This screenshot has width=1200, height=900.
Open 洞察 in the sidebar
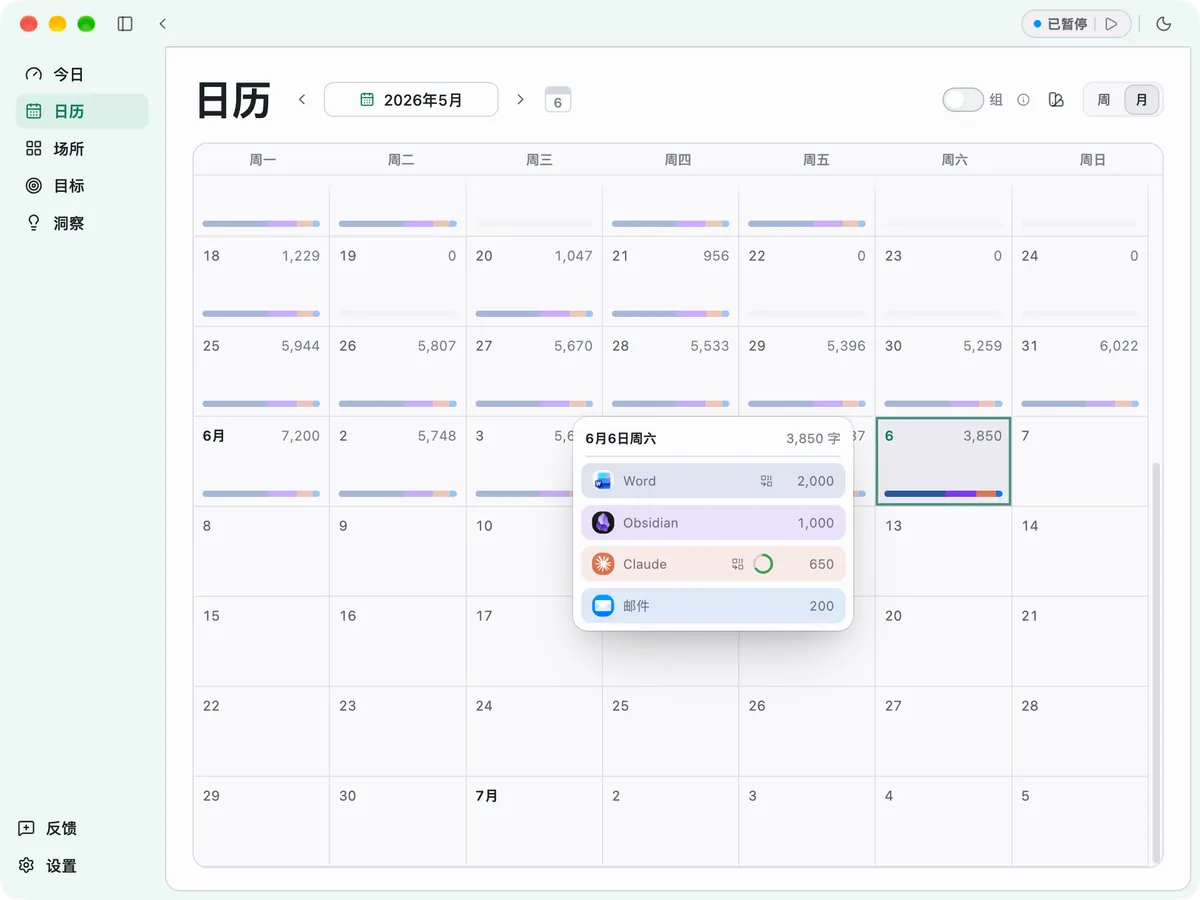(x=82, y=223)
